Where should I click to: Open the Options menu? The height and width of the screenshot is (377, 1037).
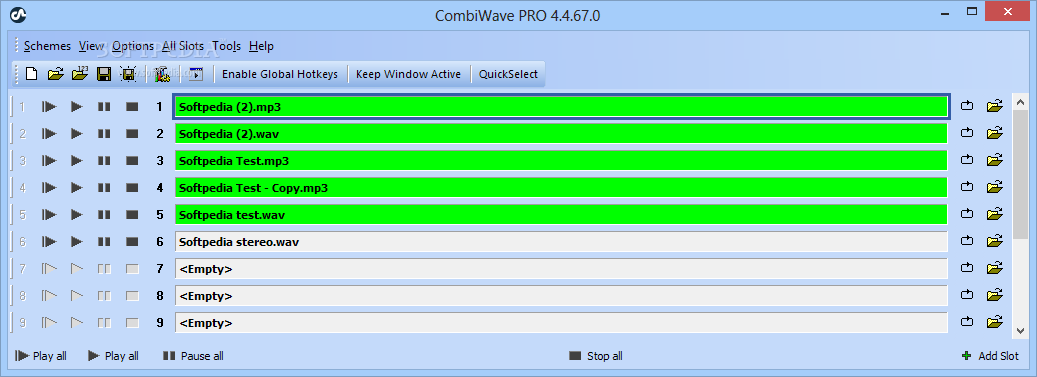(133, 46)
